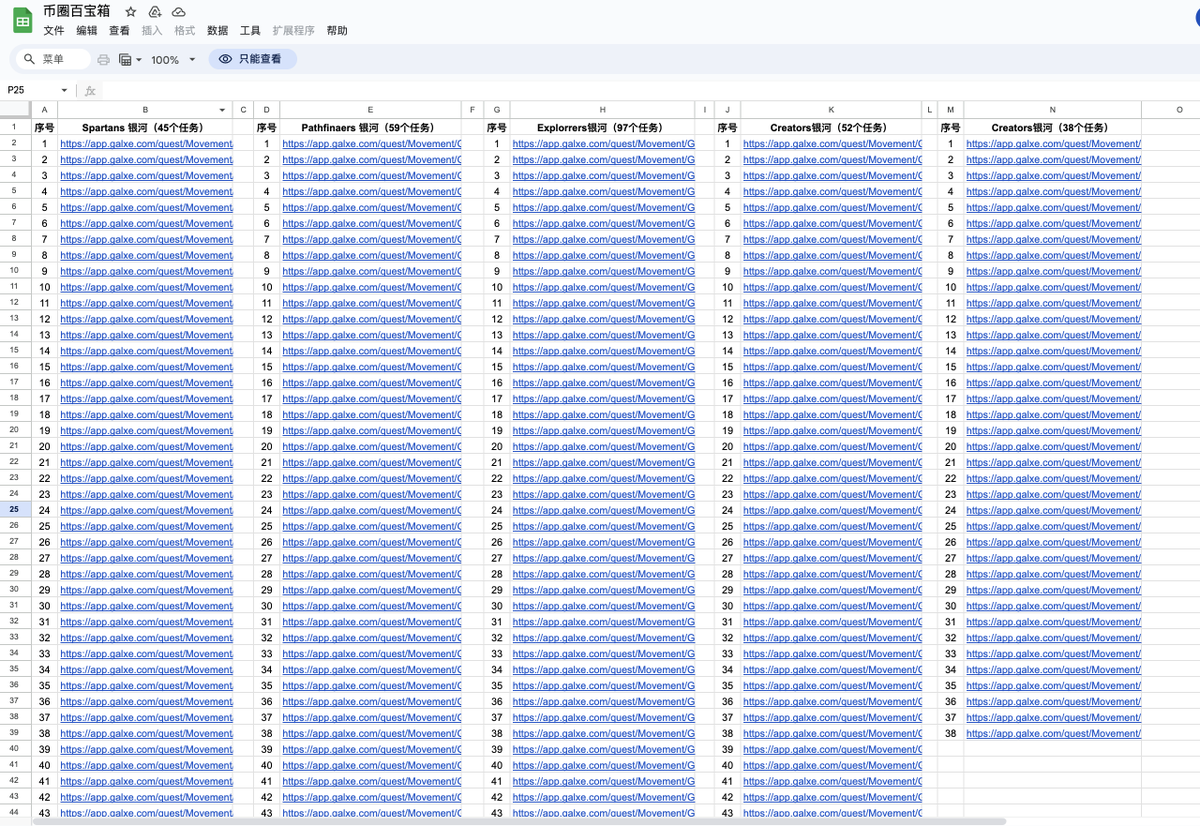
Task: Click the 序号 header in column M
Action: (x=950, y=127)
